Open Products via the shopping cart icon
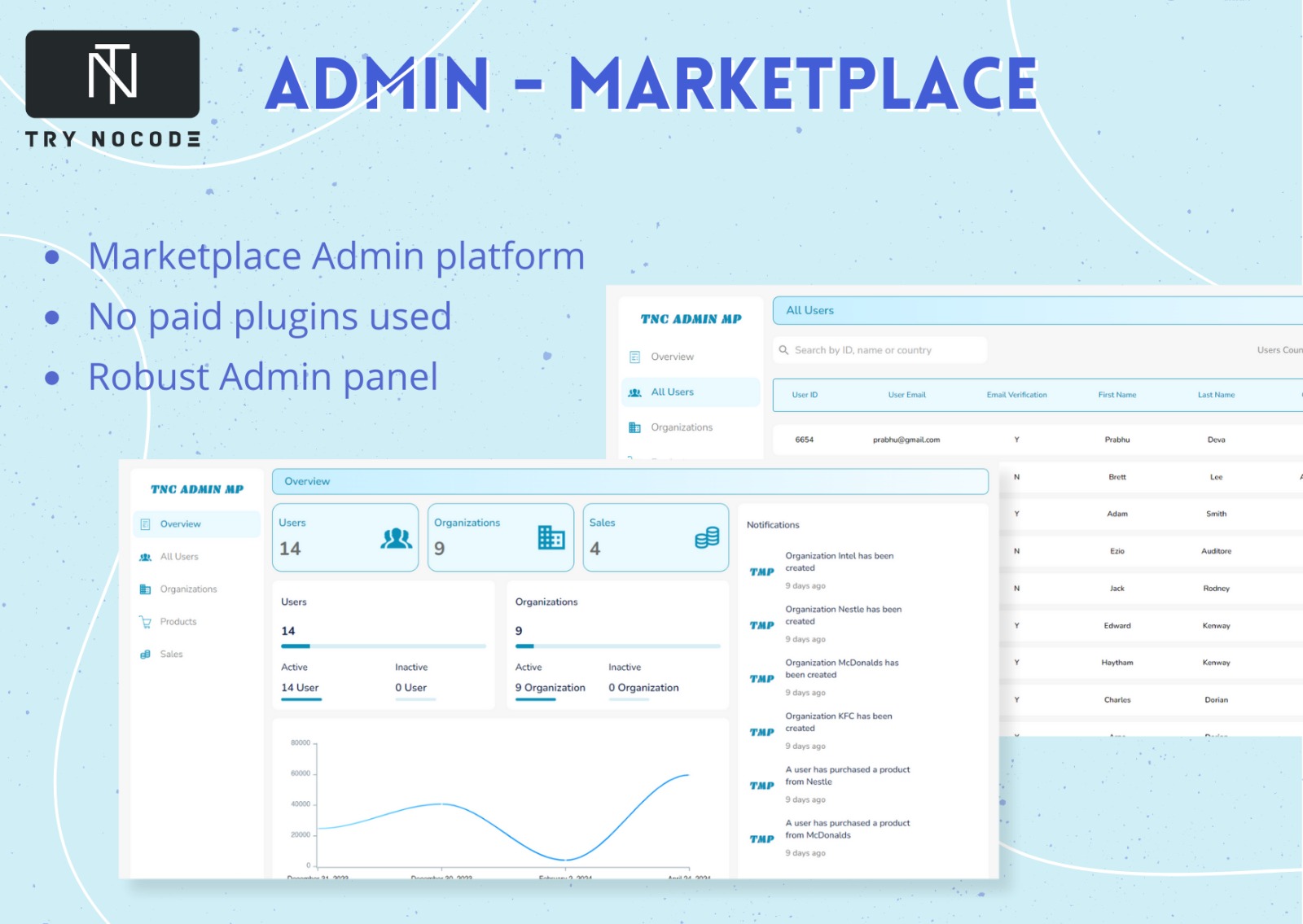Viewport: 1303px width, 924px height. pos(145,621)
